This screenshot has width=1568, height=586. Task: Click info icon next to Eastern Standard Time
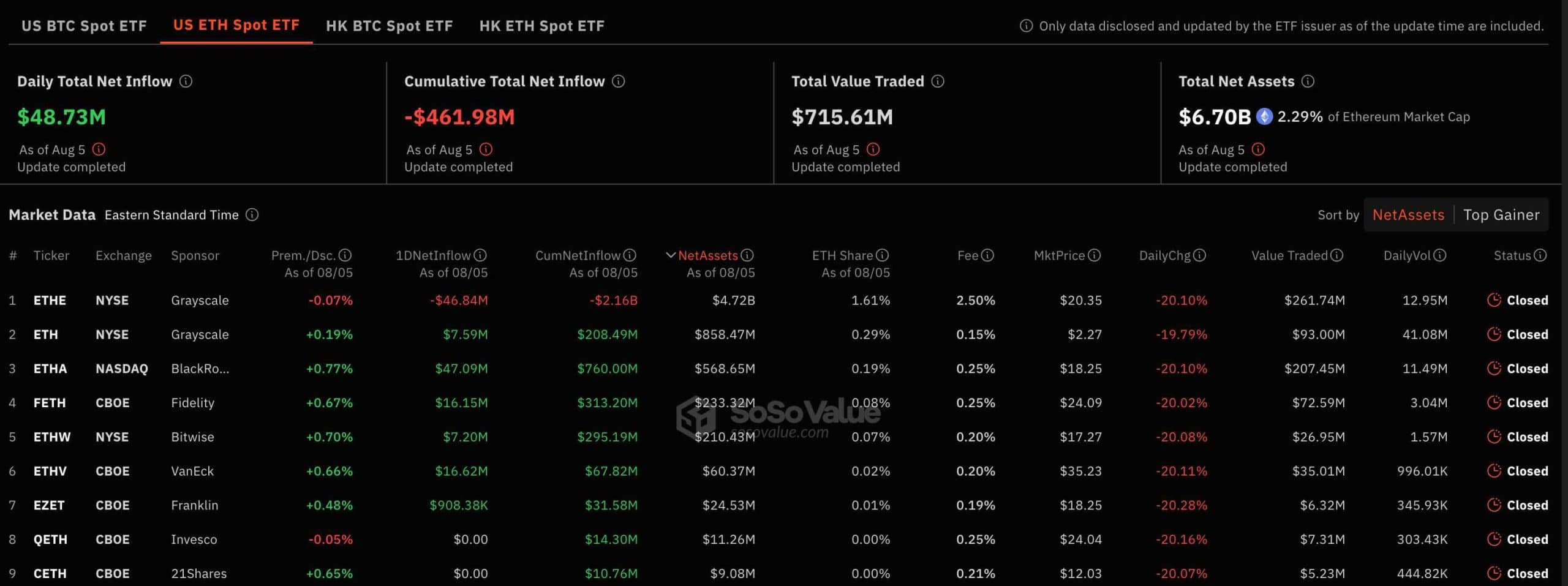coord(252,215)
